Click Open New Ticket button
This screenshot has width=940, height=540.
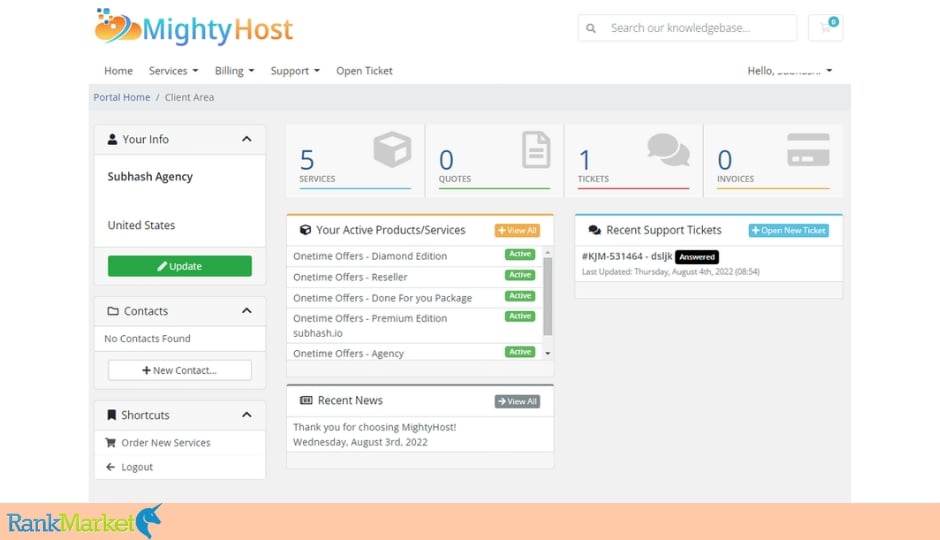[788, 230]
